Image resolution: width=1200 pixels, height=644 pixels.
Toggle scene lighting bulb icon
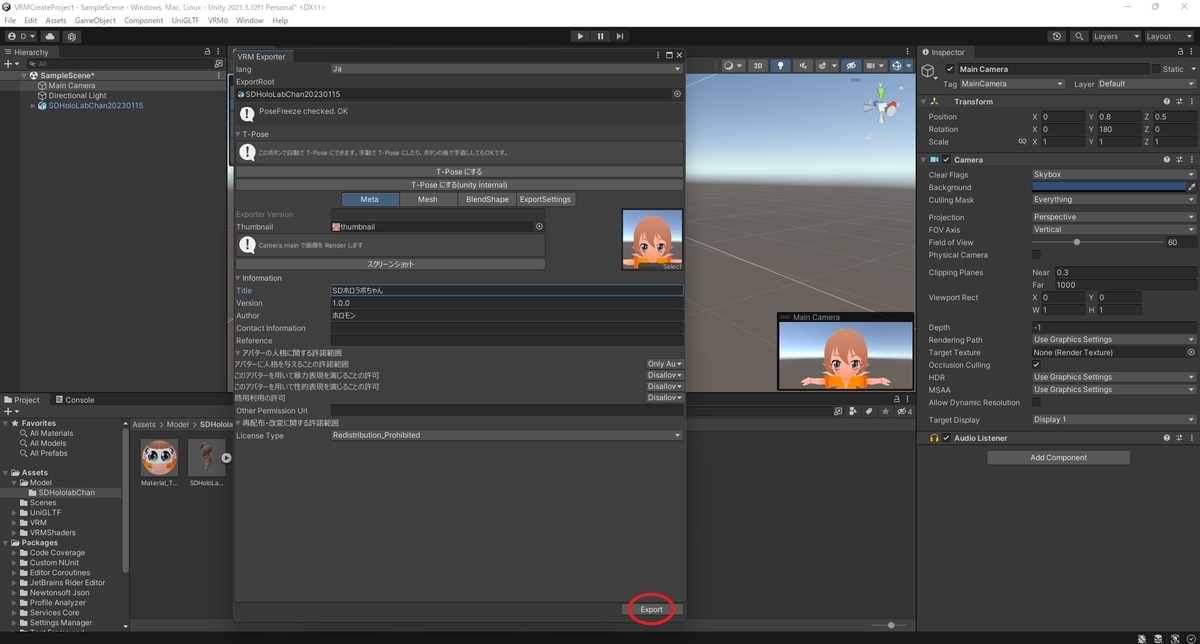point(781,66)
